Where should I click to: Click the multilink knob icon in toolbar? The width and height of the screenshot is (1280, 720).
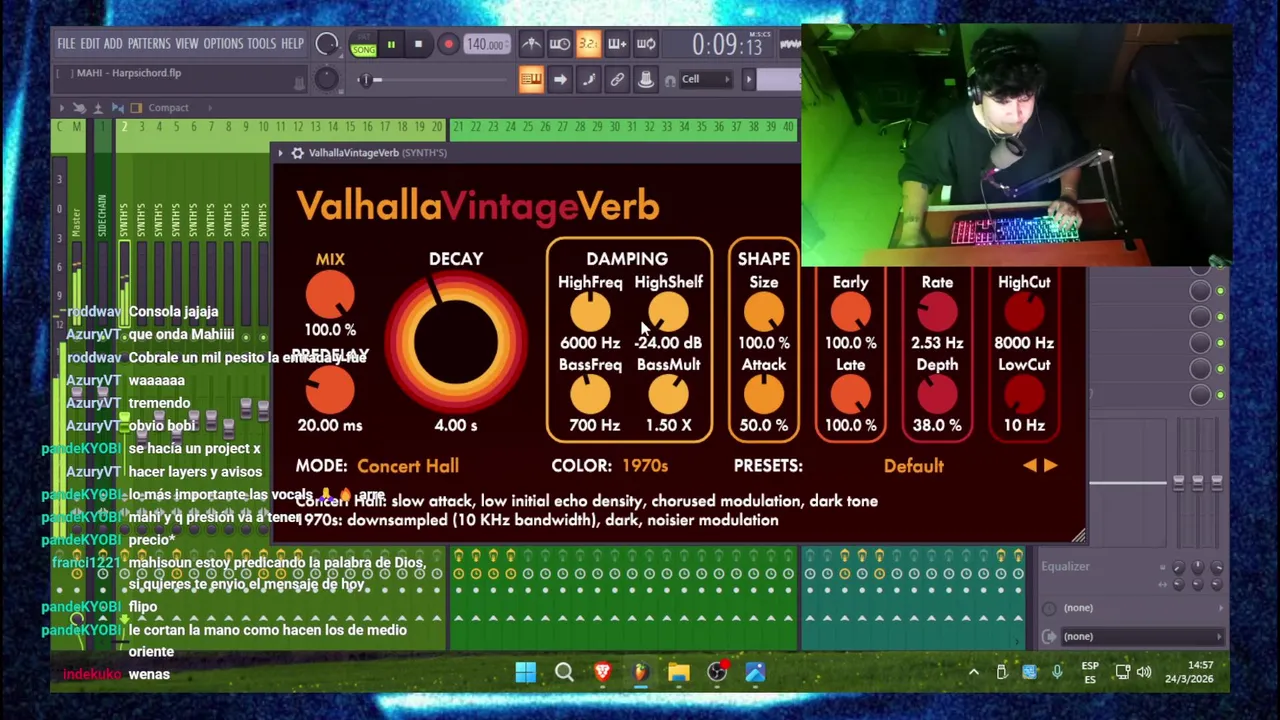point(646,79)
